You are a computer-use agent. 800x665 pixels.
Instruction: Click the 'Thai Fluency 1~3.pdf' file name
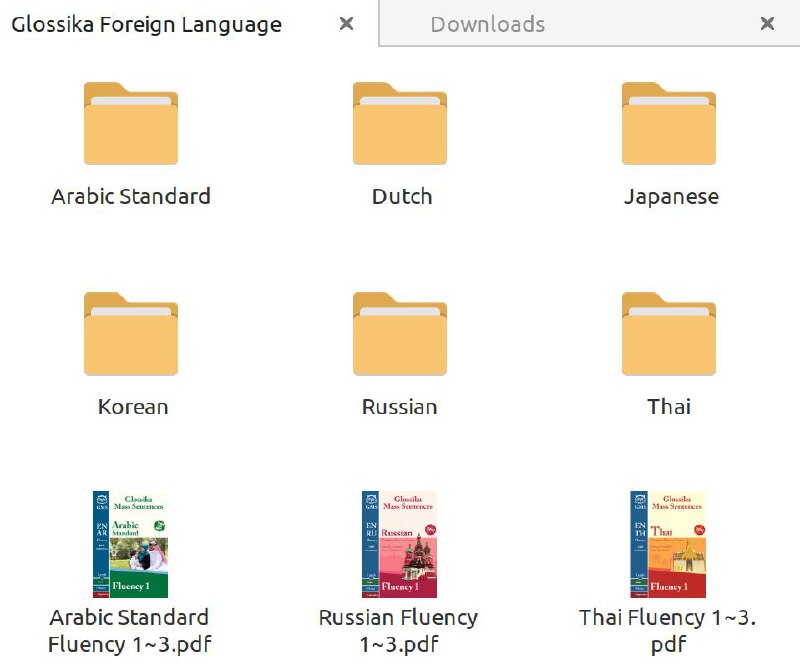pyautogui.click(x=668, y=631)
